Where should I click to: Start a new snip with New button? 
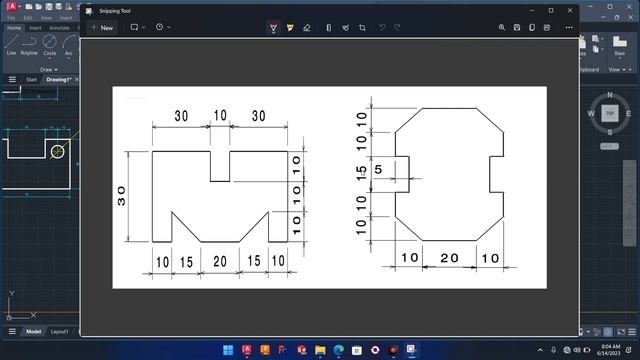pos(102,28)
